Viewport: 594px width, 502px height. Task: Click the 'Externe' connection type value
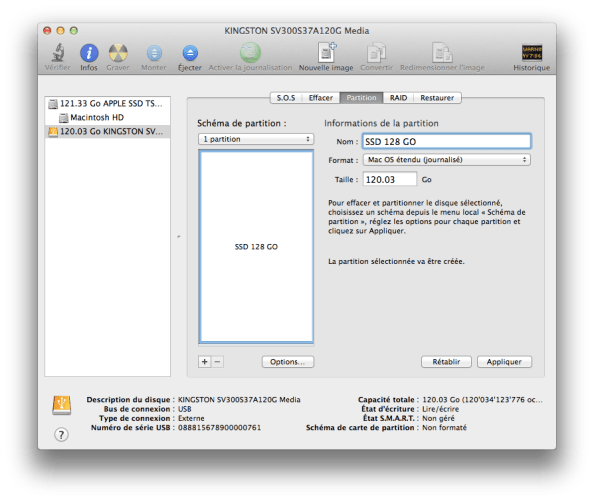click(191, 418)
